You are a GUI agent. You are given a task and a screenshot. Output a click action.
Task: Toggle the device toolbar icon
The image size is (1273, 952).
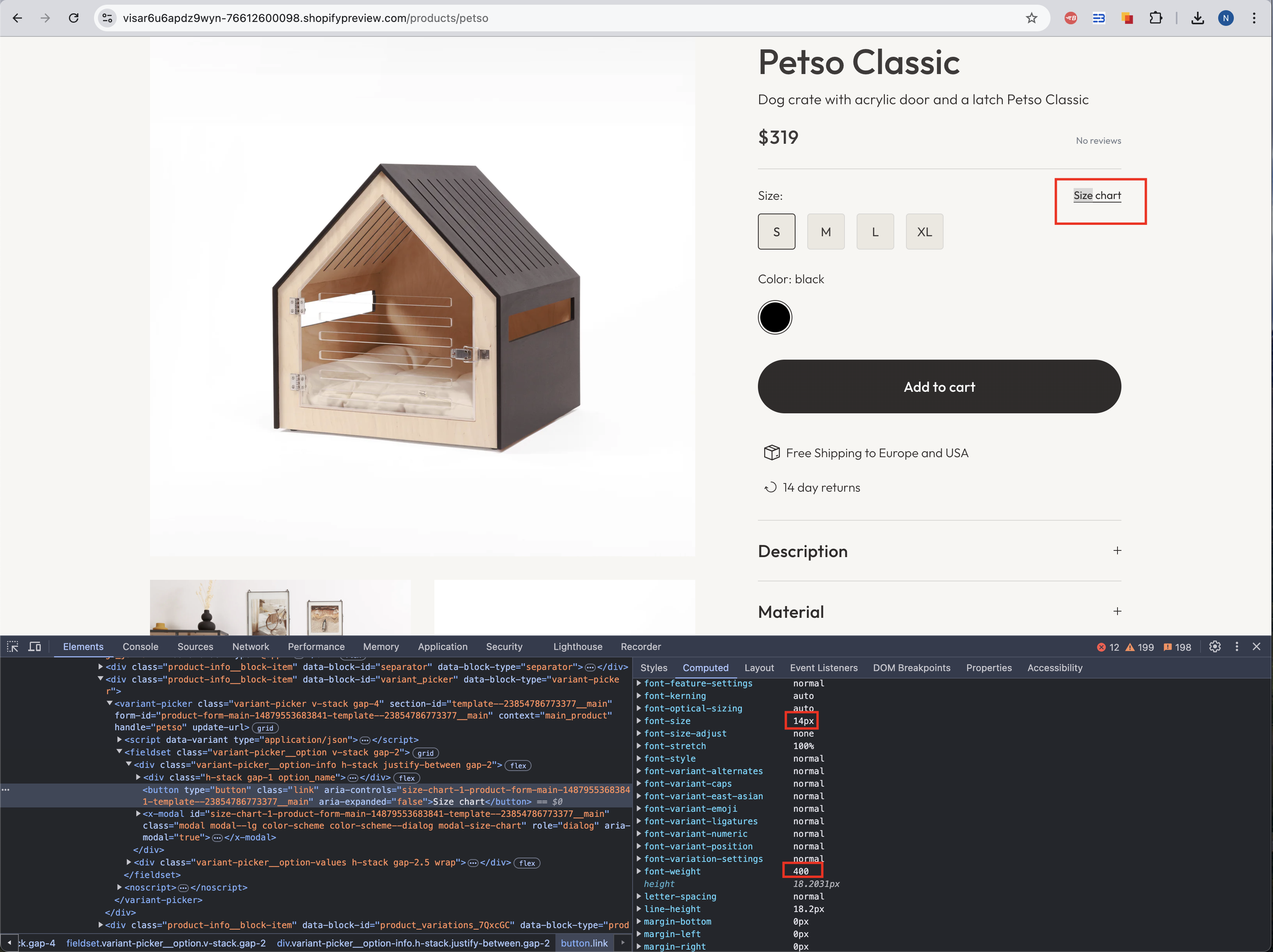(34, 646)
